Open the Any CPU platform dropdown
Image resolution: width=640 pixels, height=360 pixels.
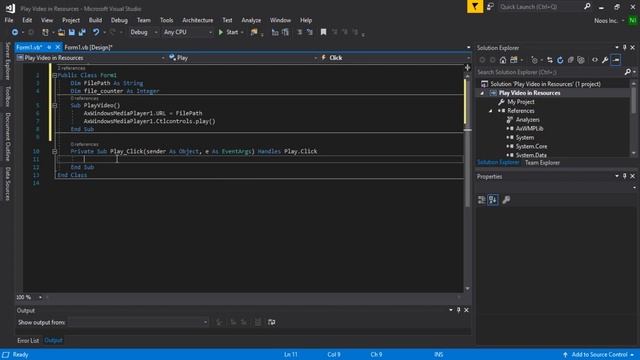(187, 32)
